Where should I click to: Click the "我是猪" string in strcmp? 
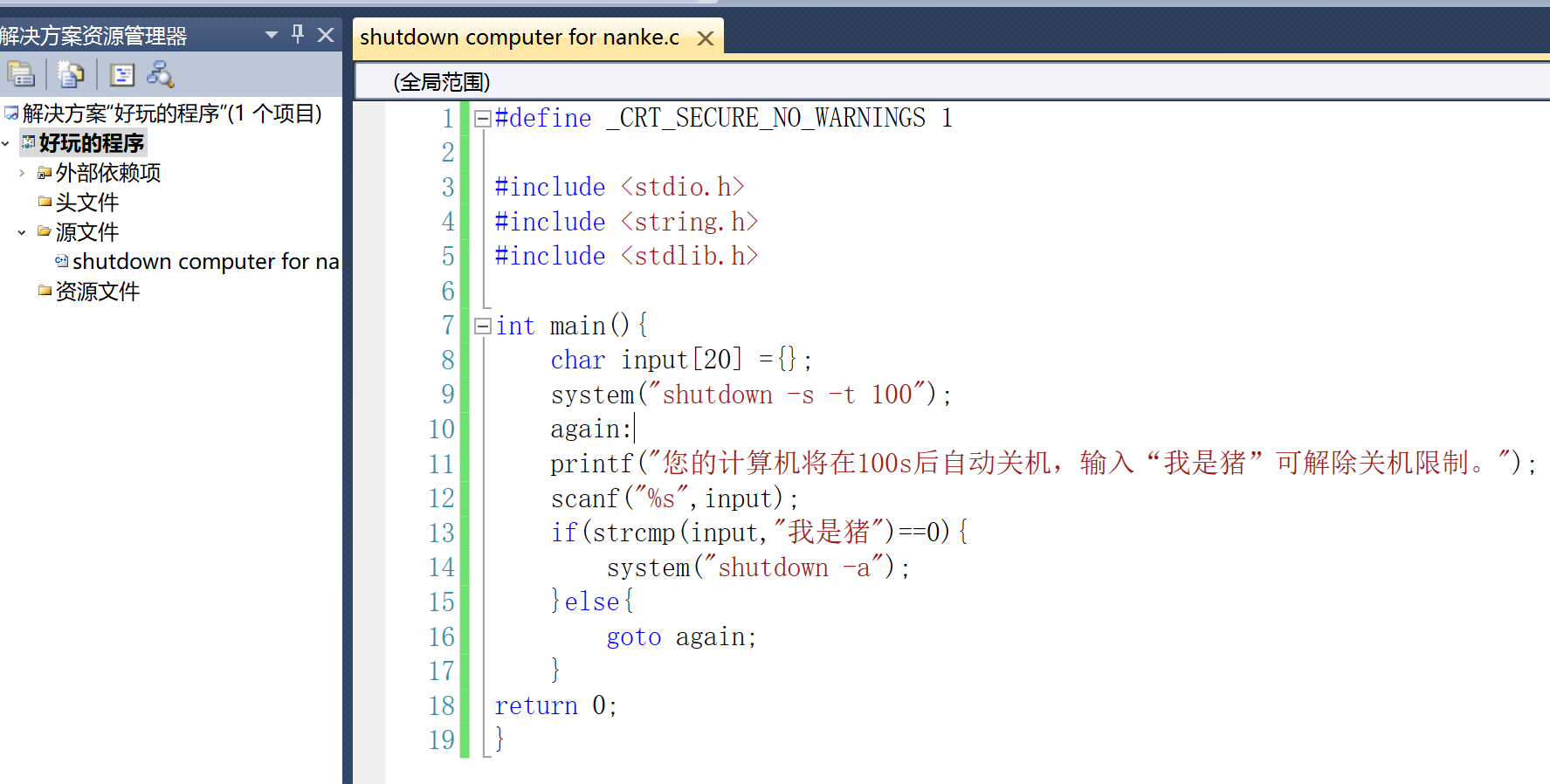[830, 532]
